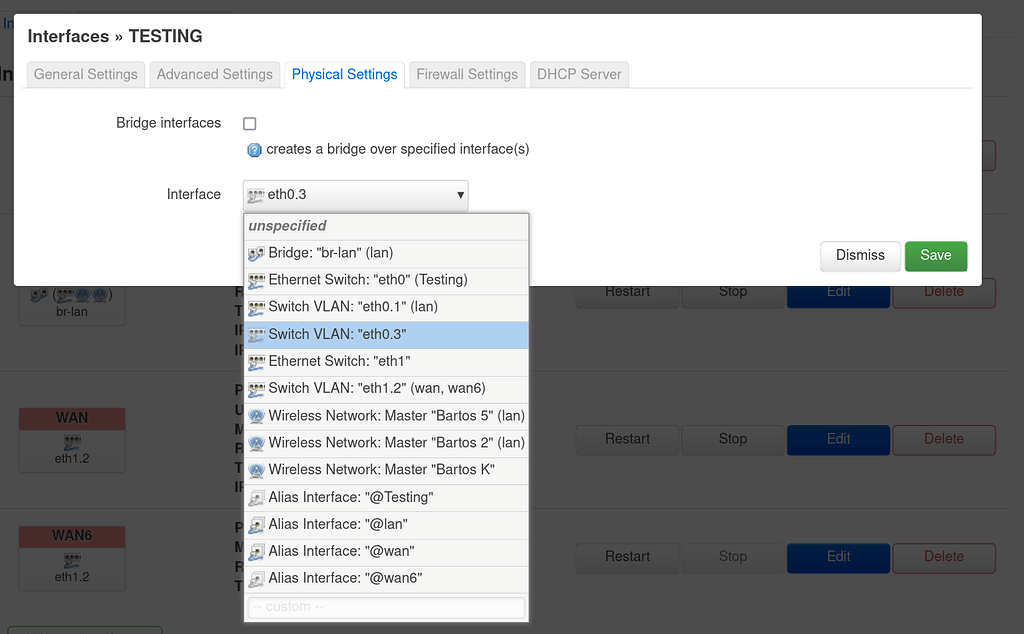Select the Switch VLAN "eth0.1" port icon
The image size is (1024, 634).
coord(255,307)
